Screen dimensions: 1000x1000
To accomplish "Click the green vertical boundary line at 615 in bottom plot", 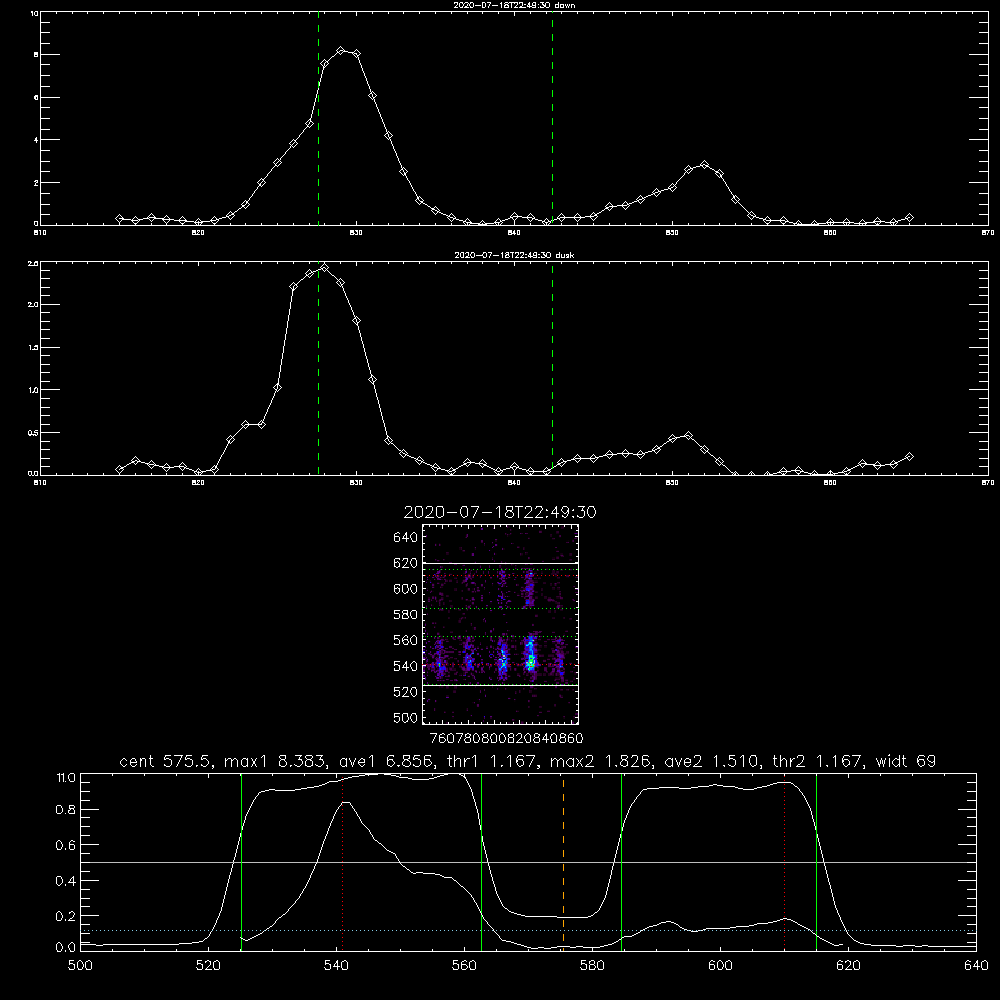I will coord(816,862).
